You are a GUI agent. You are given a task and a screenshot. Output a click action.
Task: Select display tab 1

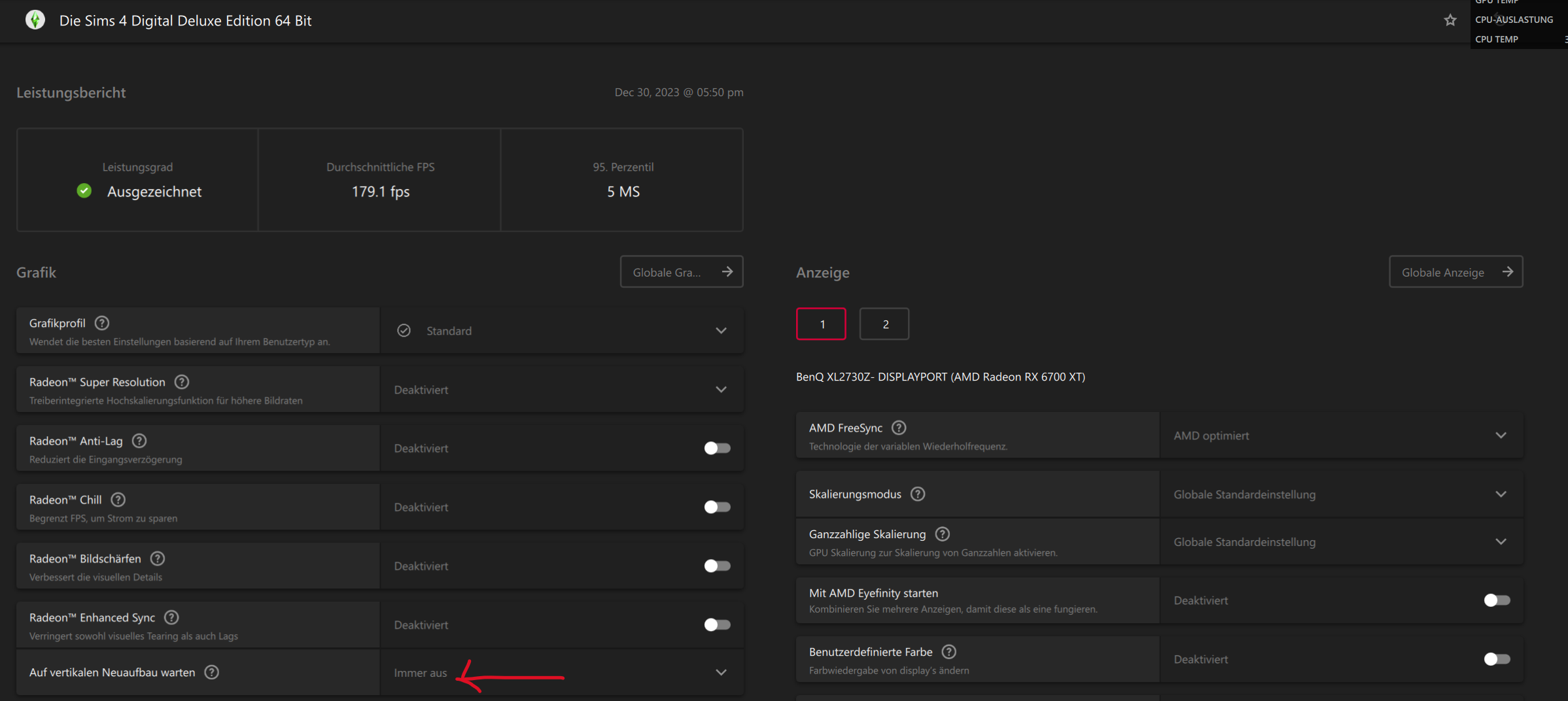click(x=821, y=324)
